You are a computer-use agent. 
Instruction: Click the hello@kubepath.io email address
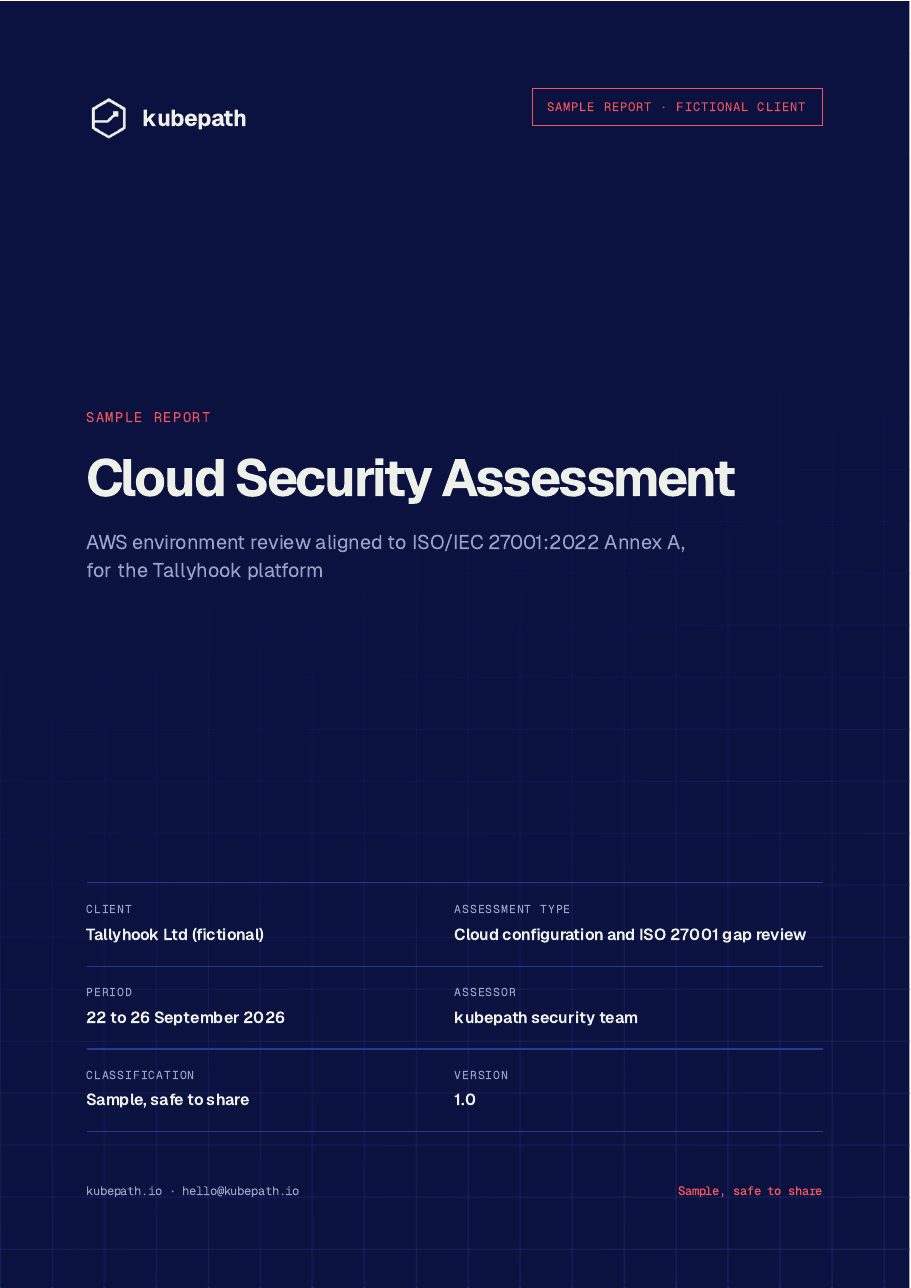click(240, 1191)
